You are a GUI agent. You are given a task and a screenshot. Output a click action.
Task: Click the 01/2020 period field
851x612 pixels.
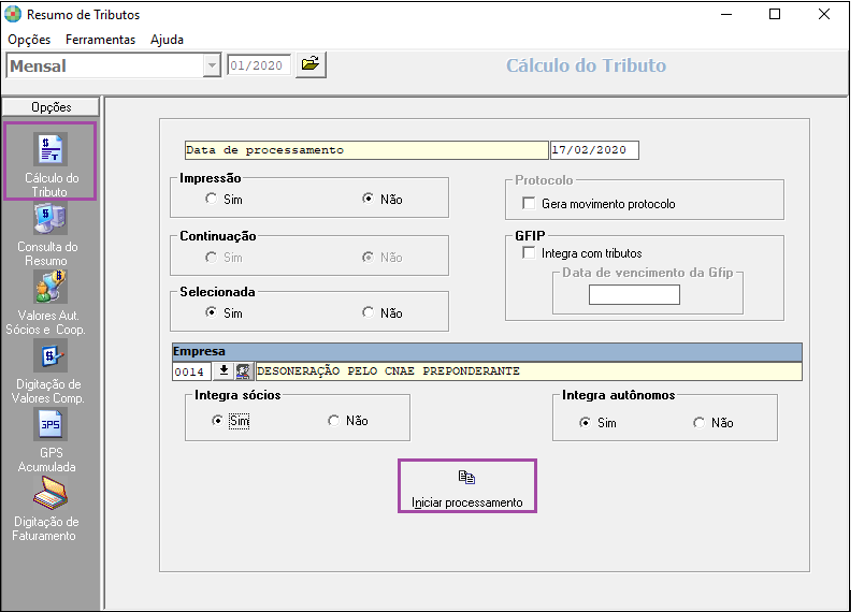(259, 66)
